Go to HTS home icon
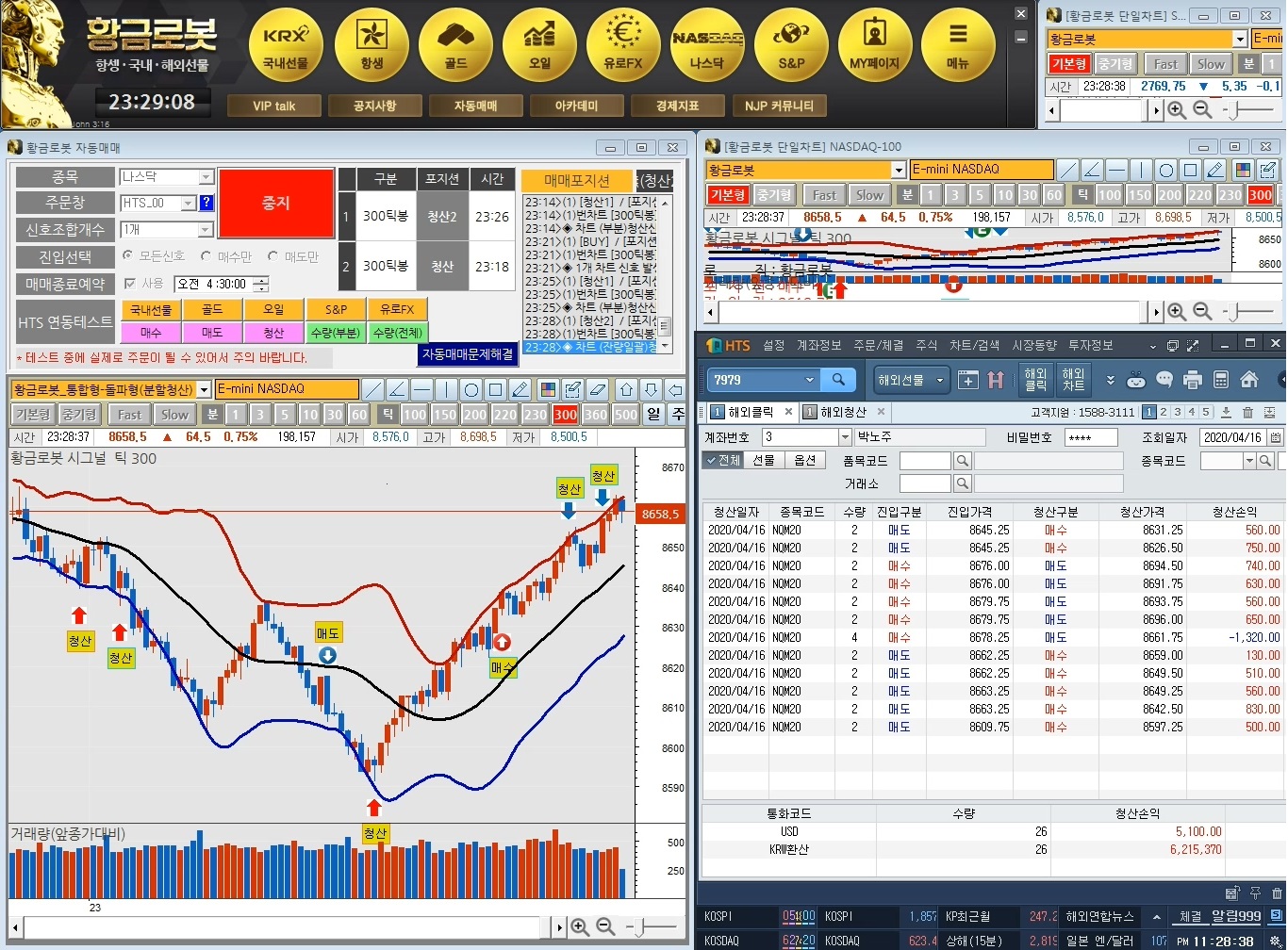 1249,380
